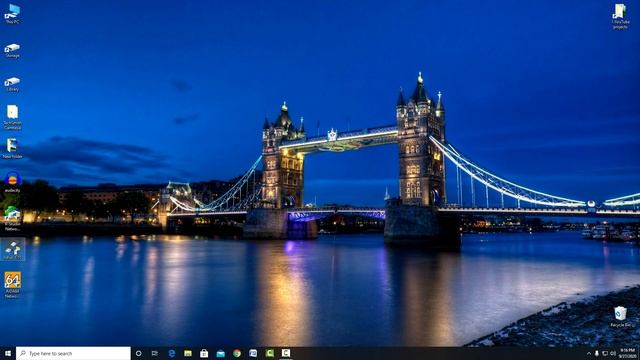Select the R-Studio Network desktop shortcut
The image size is (640, 360).
[12, 218]
